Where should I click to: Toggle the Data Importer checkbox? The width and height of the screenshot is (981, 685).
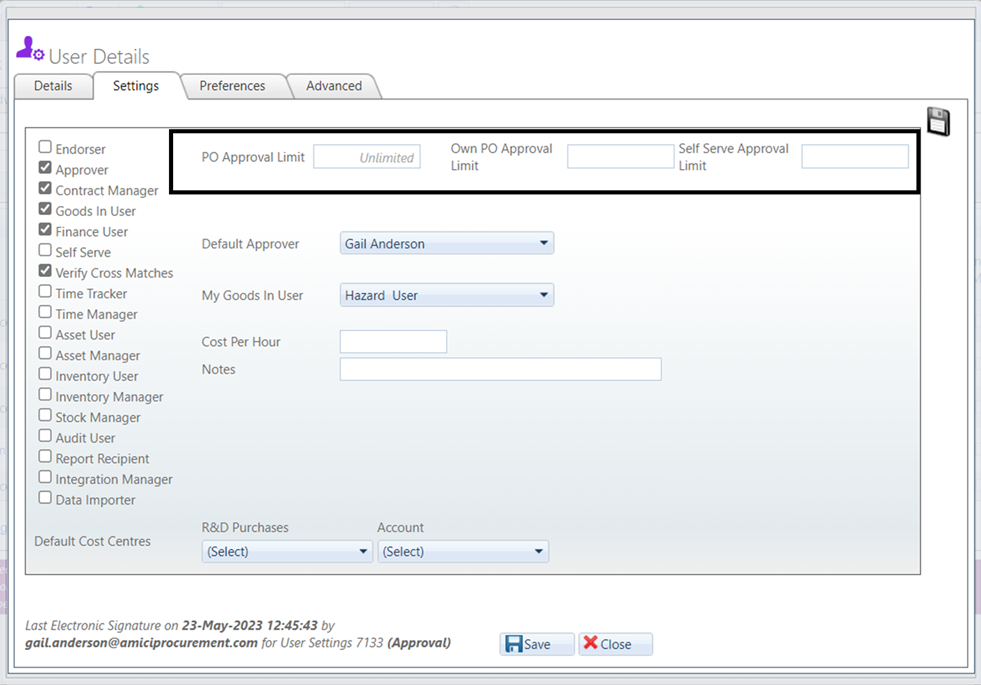point(44,498)
